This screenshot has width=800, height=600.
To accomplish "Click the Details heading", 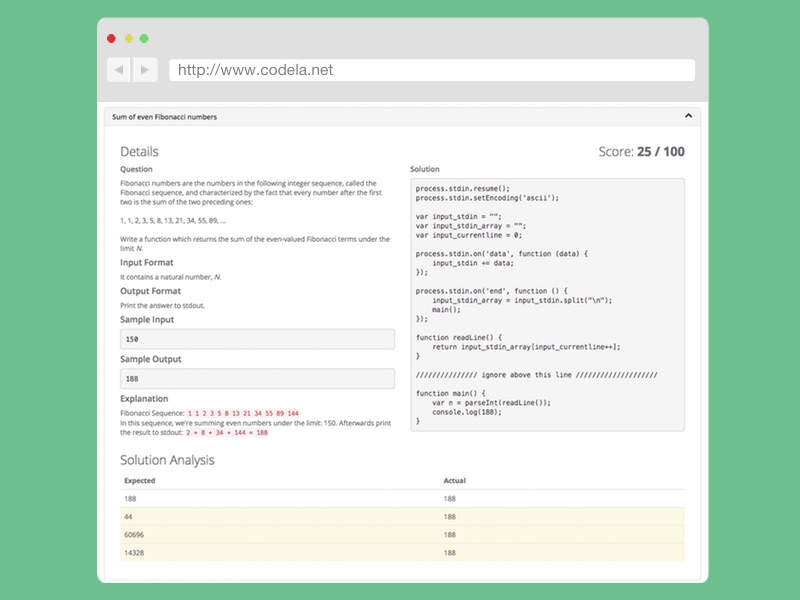I will click(139, 152).
